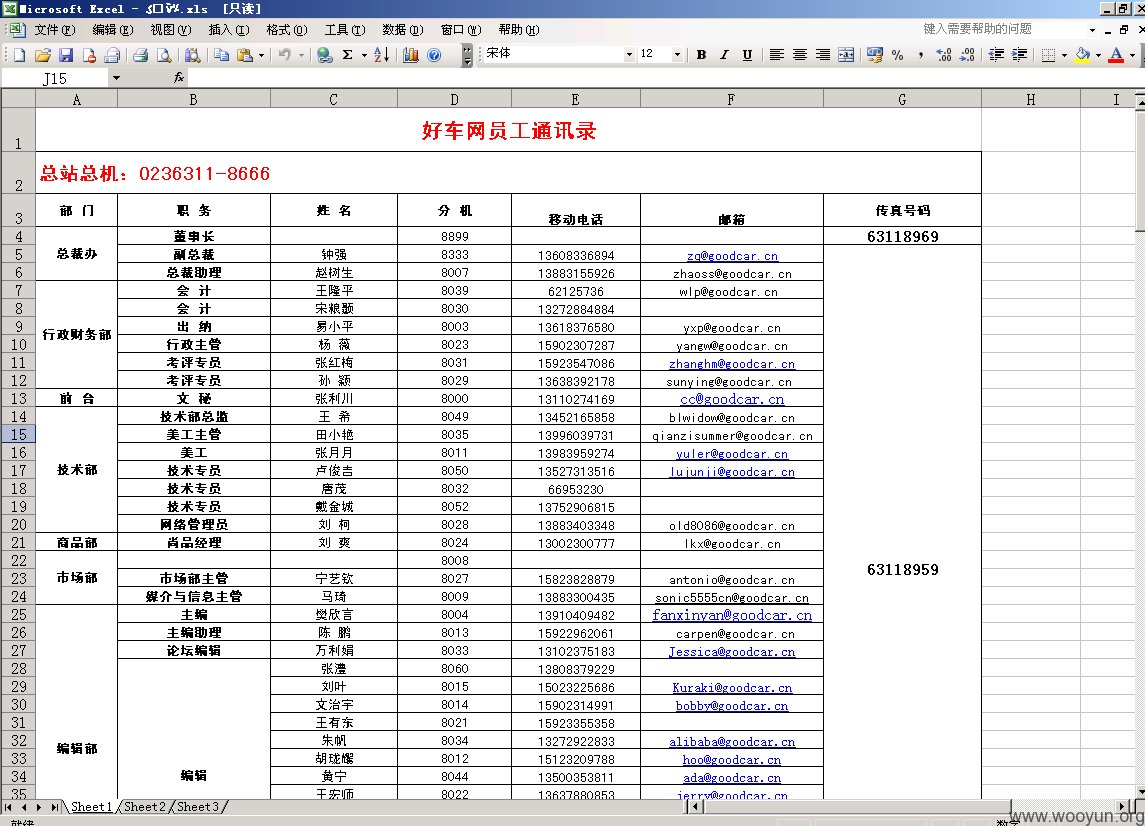Image resolution: width=1145 pixels, height=826 pixels.
Task: Open the cc@goodcar.cn email link
Action: pyautogui.click(x=732, y=399)
